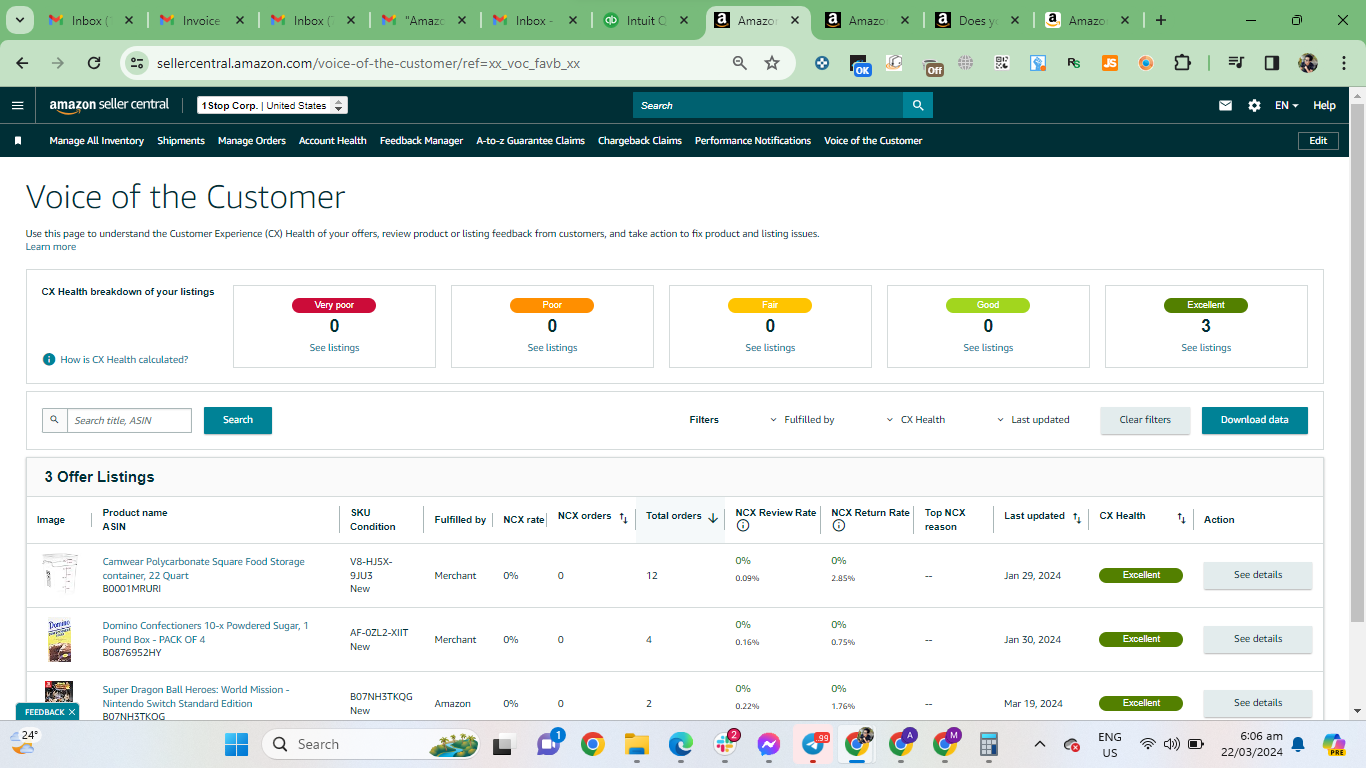Click the Clear filters button
Image resolution: width=1366 pixels, height=768 pixels.
pyautogui.click(x=1145, y=420)
